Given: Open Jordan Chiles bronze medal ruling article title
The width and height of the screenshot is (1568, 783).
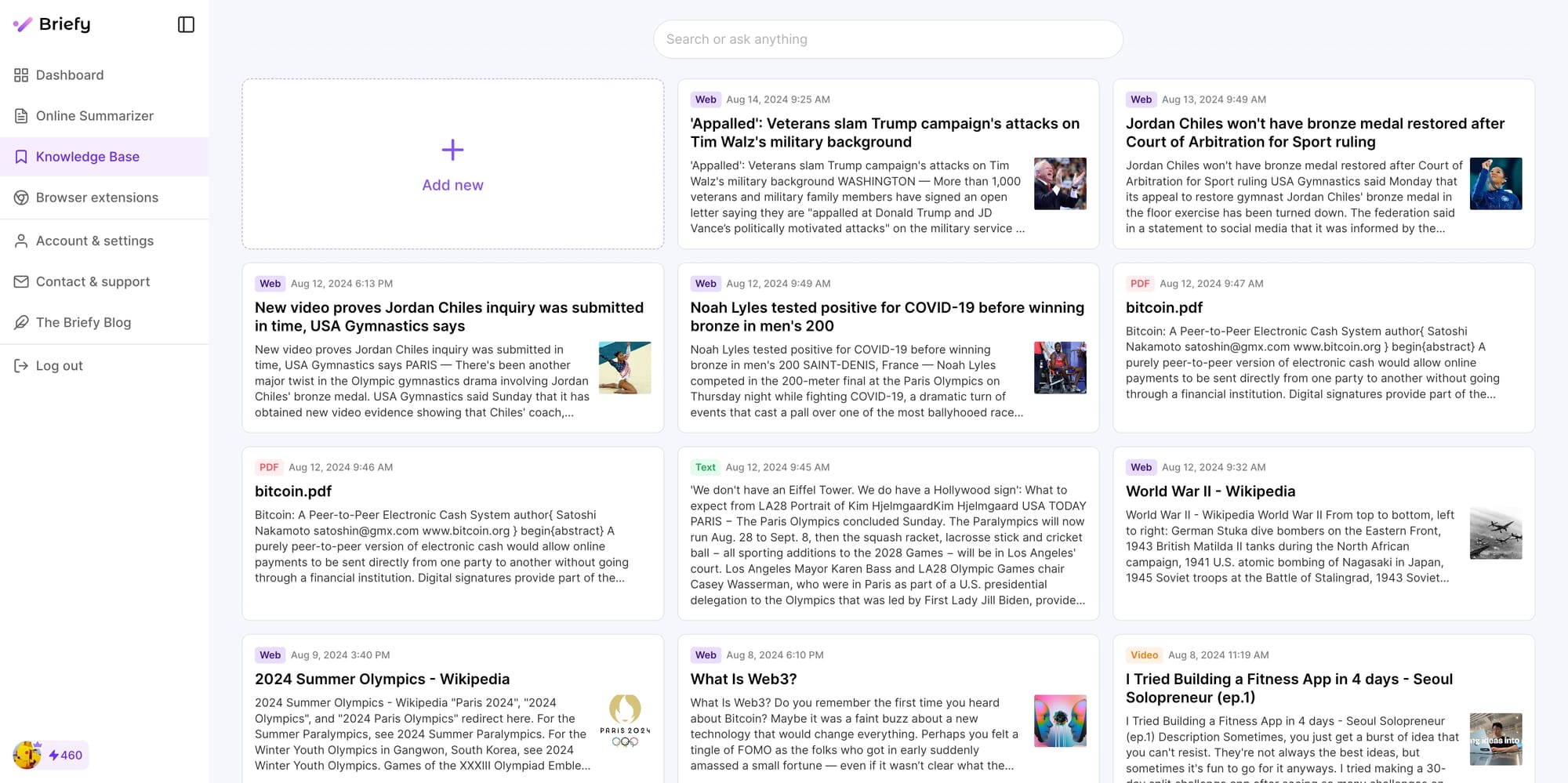Looking at the screenshot, I should (1316, 132).
